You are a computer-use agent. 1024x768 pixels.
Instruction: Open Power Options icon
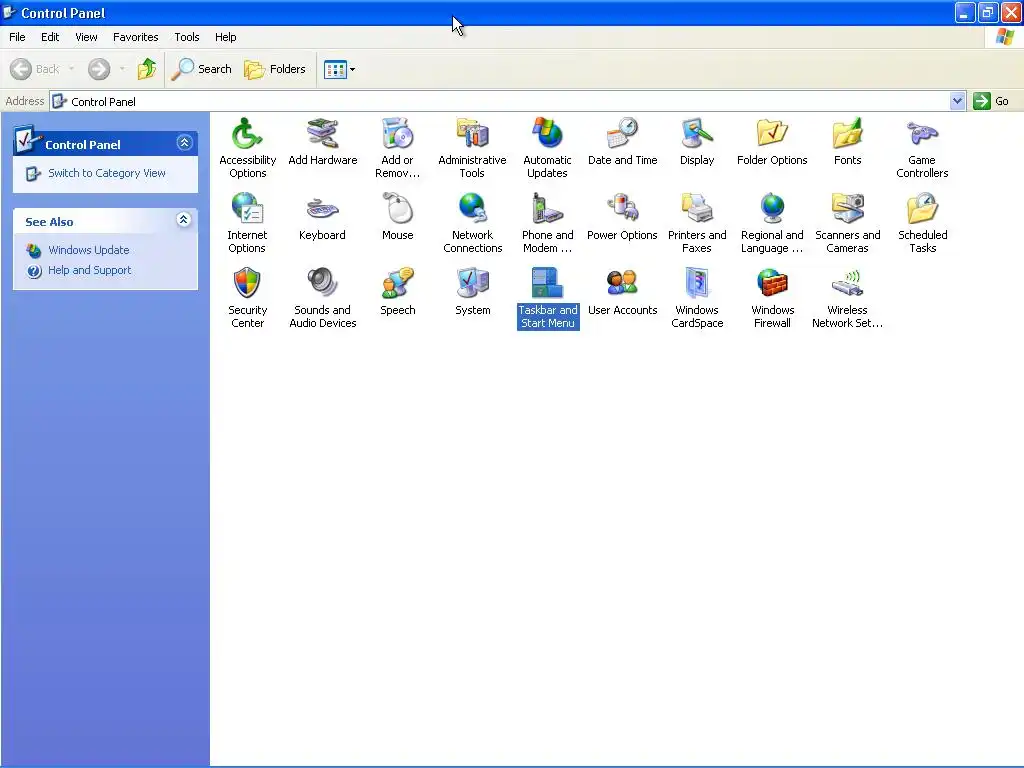click(x=622, y=217)
